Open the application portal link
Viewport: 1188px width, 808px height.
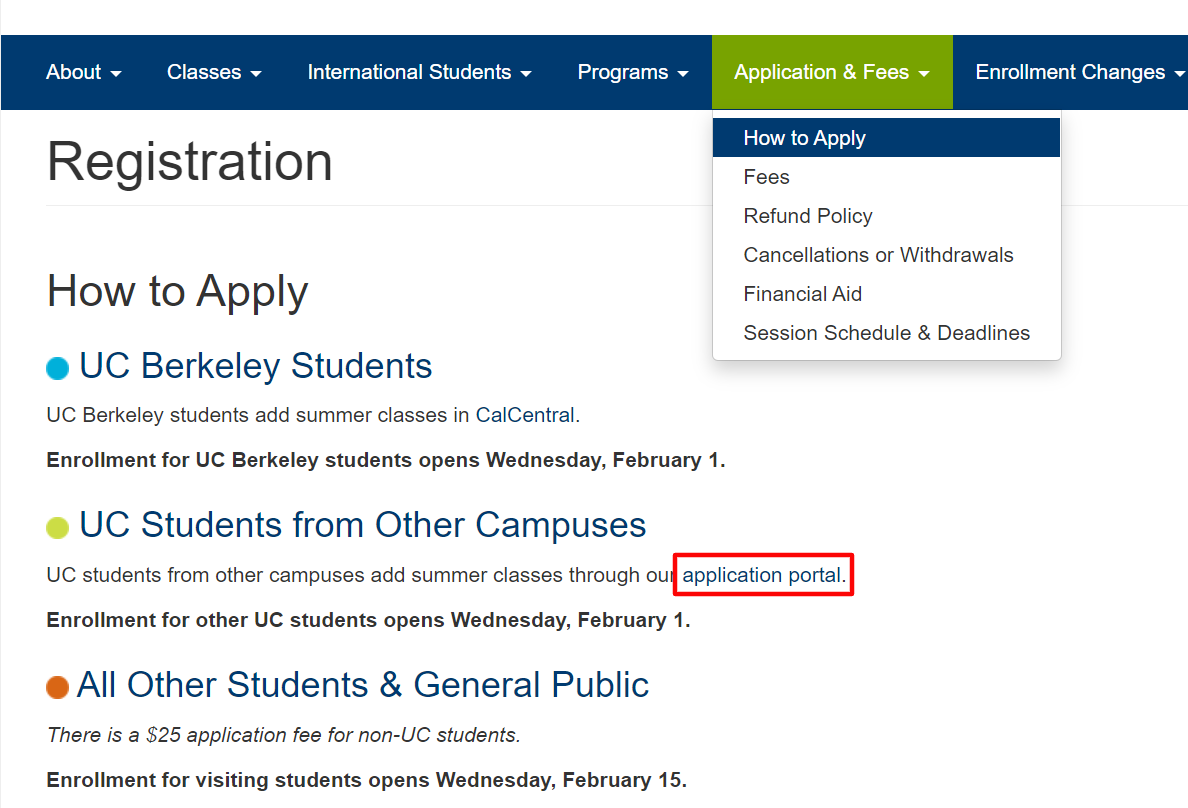pos(762,575)
